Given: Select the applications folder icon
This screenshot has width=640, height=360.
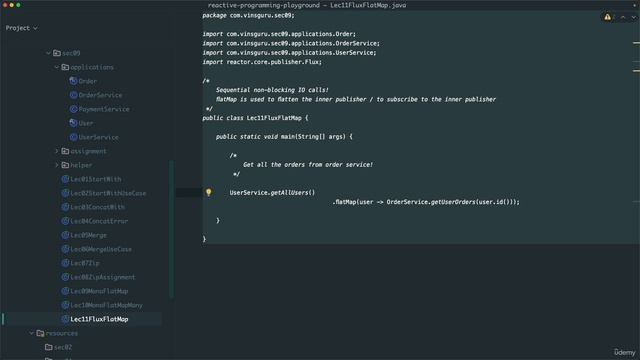Looking at the screenshot, I should click(x=65, y=67).
